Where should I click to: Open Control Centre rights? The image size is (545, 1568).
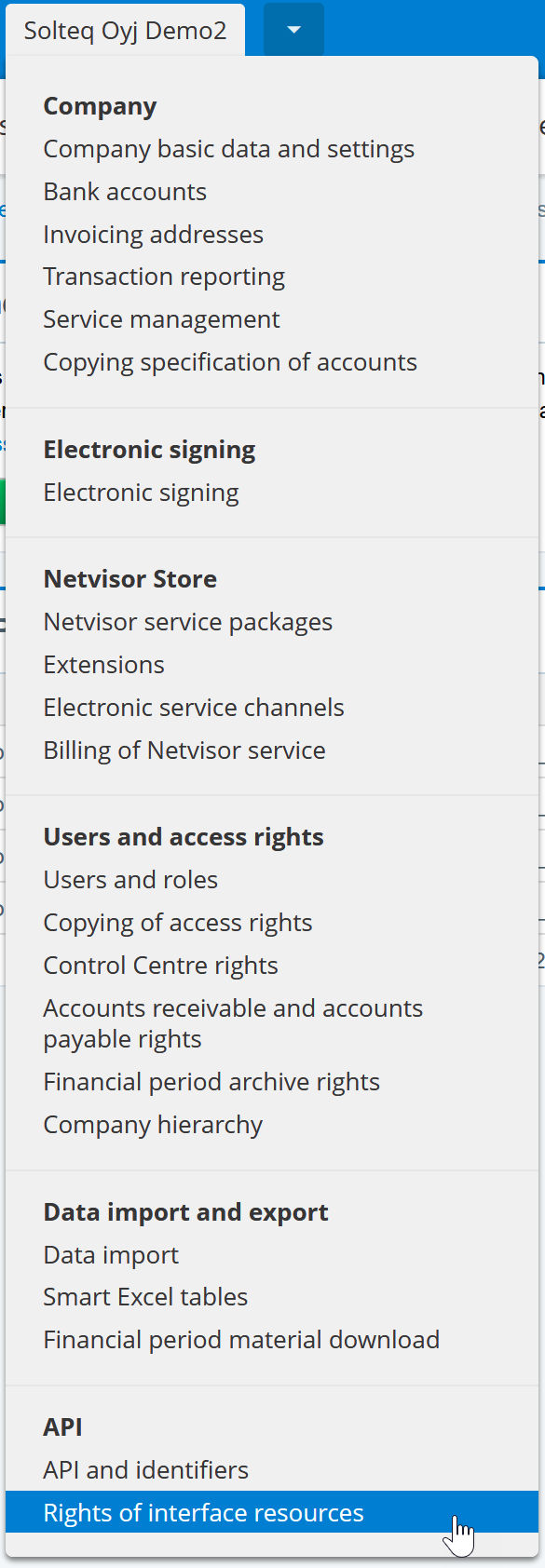(x=160, y=966)
